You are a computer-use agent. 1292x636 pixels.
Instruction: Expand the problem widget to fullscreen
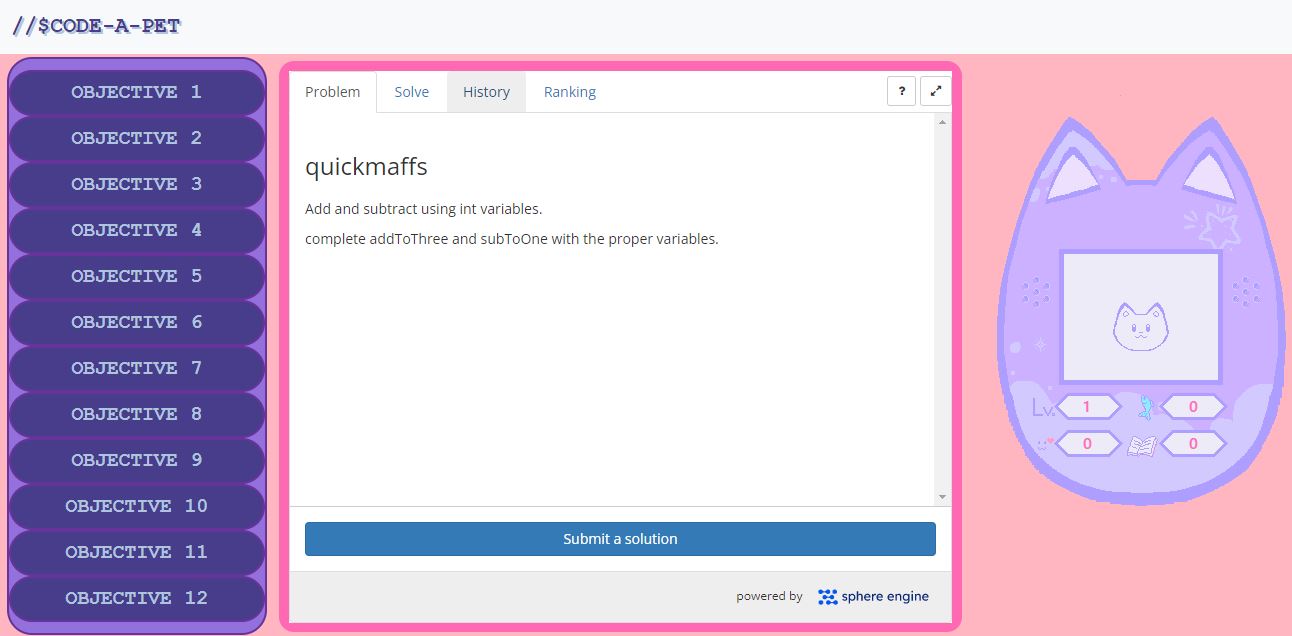tap(935, 91)
